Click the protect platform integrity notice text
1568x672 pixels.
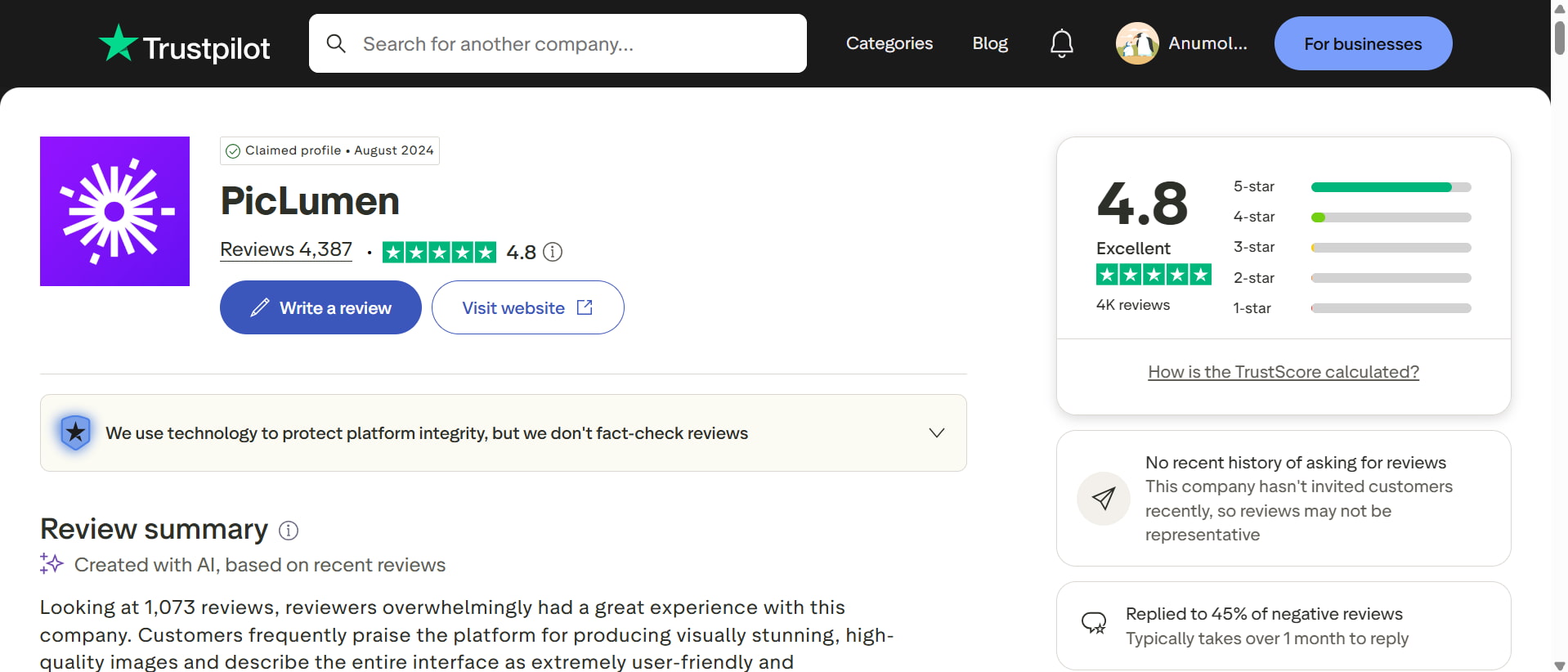pos(427,433)
